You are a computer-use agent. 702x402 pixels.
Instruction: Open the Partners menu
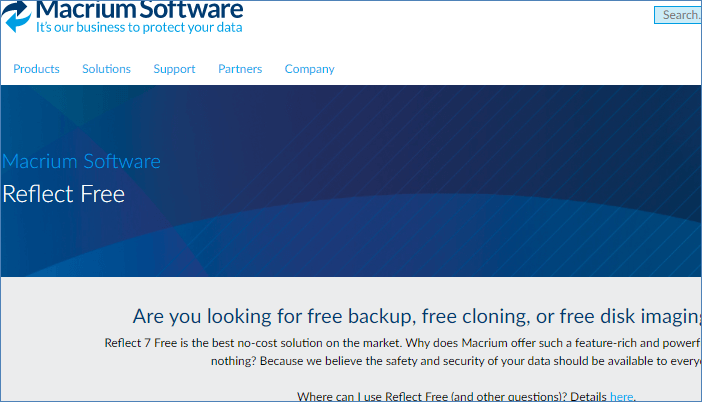[x=240, y=69]
